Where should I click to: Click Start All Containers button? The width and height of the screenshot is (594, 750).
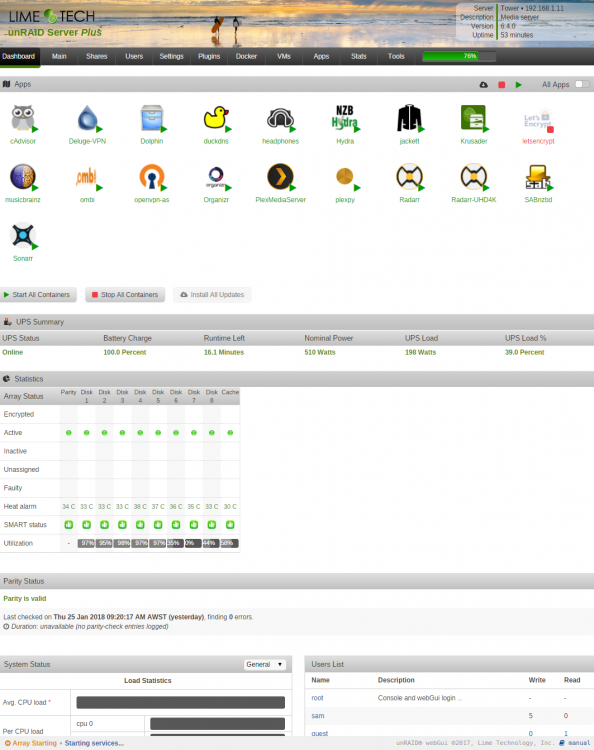38,295
